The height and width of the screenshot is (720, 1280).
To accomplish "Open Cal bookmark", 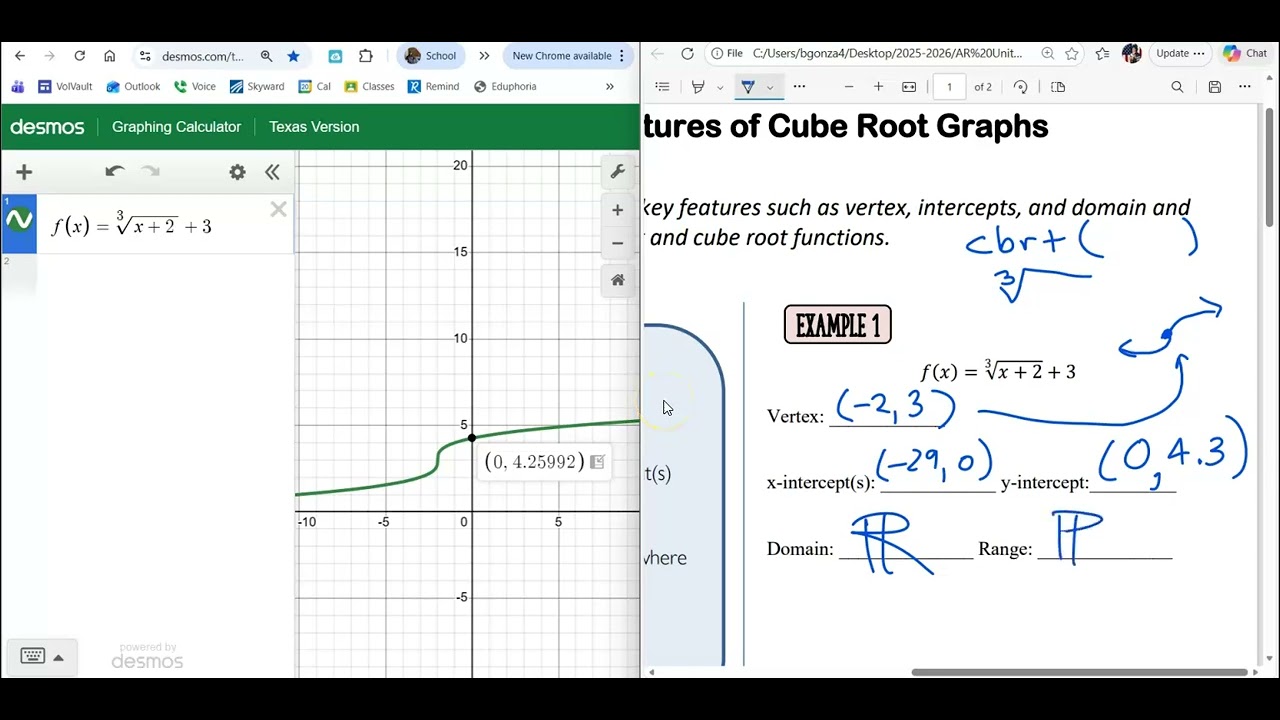I will tap(315, 87).
